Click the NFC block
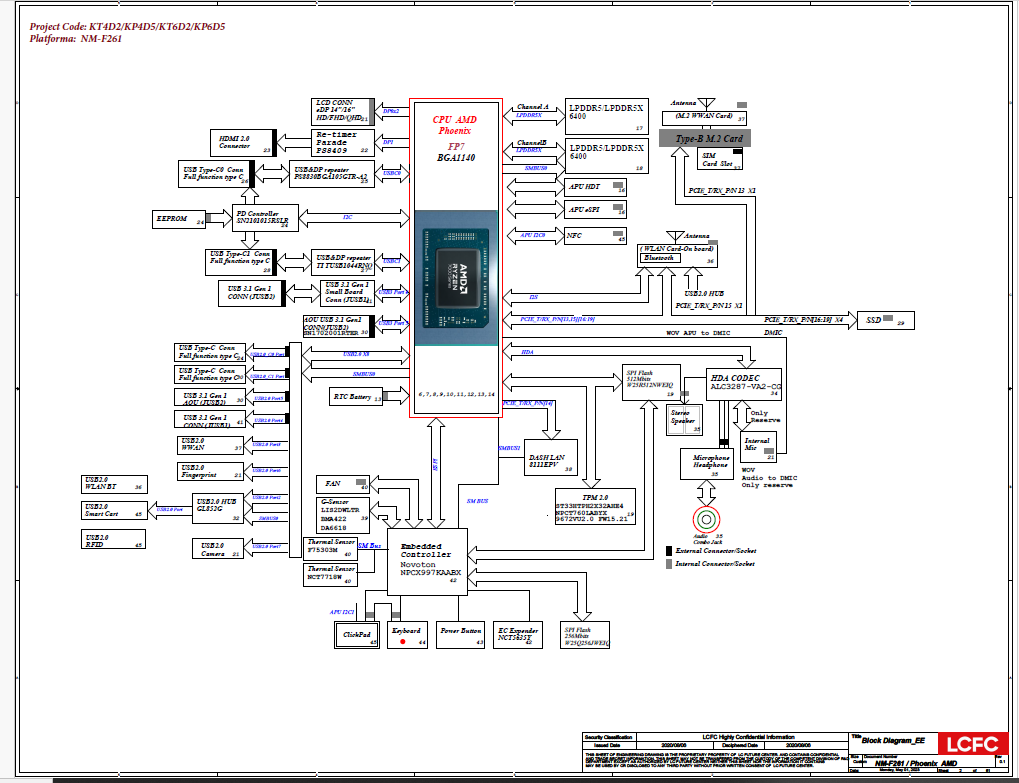 [595, 235]
